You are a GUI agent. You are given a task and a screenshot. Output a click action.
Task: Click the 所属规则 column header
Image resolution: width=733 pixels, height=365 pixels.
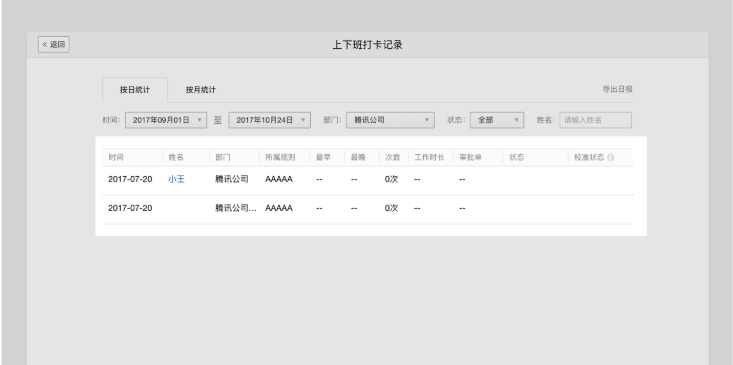click(280, 157)
